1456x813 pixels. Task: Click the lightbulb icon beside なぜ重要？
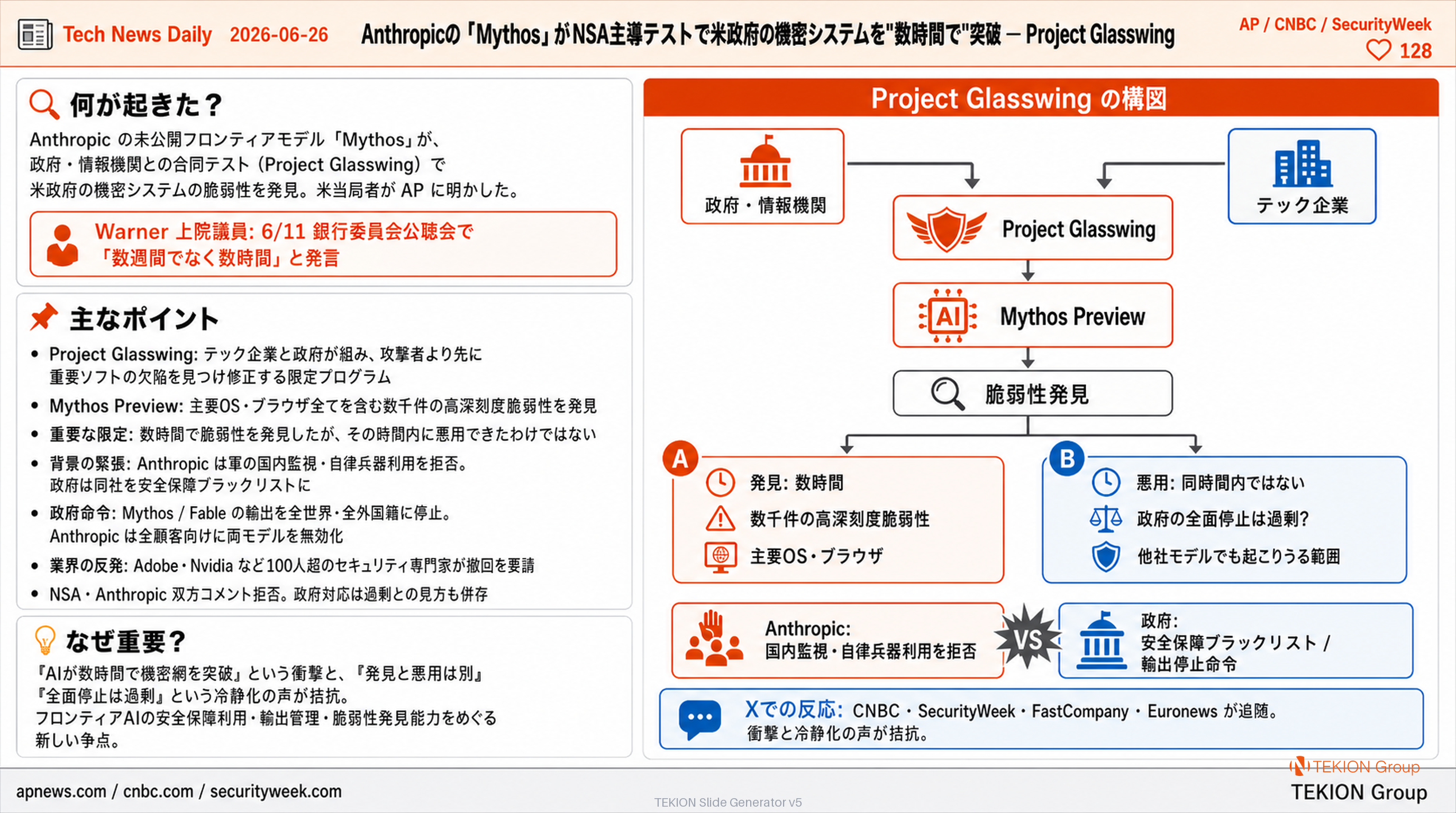click(x=44, y=640)
